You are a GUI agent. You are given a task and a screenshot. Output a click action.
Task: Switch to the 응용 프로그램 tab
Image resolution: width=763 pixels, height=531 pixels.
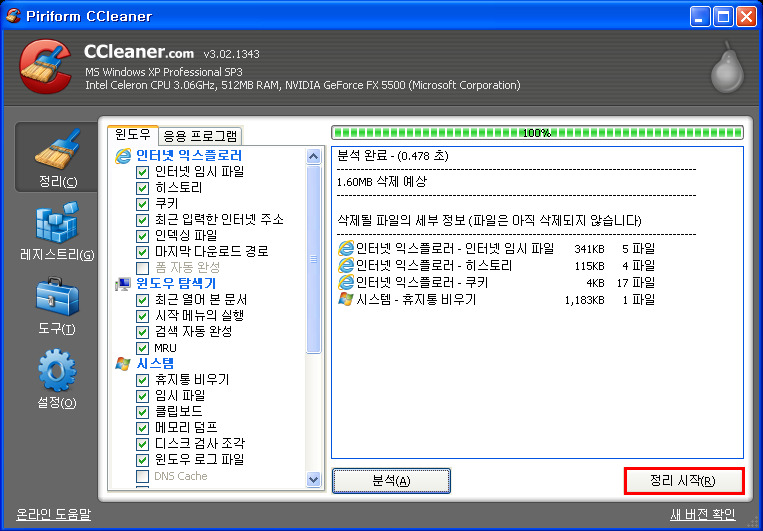tap(200, 136)
